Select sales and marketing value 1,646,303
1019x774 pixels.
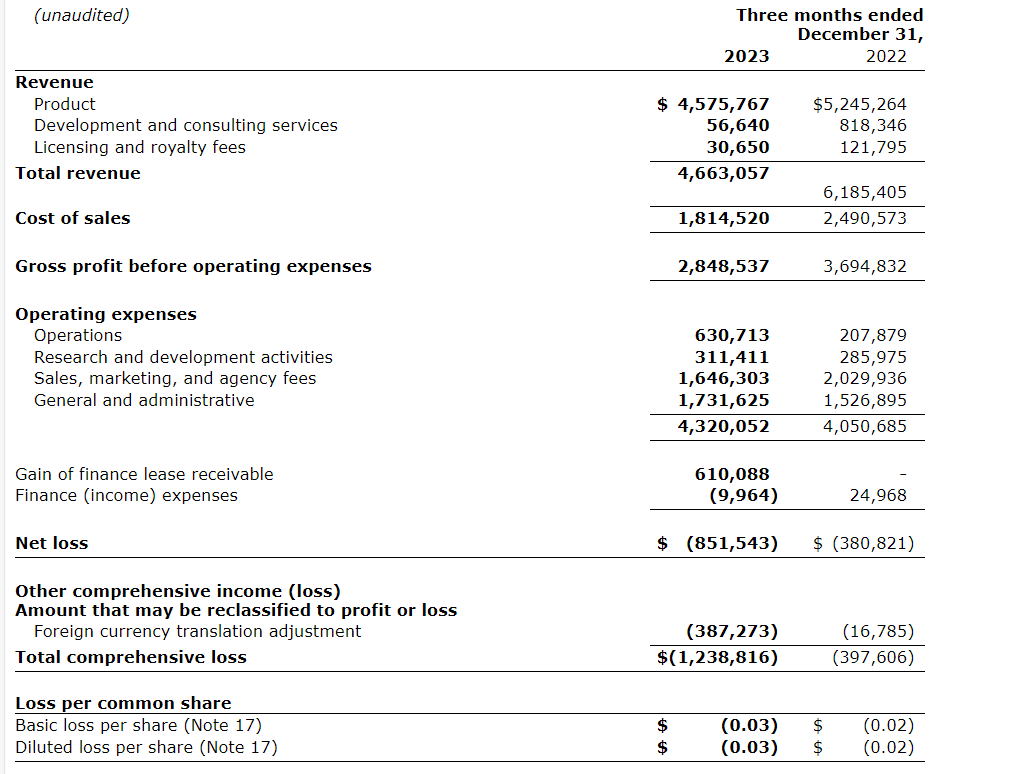[723, 378]
